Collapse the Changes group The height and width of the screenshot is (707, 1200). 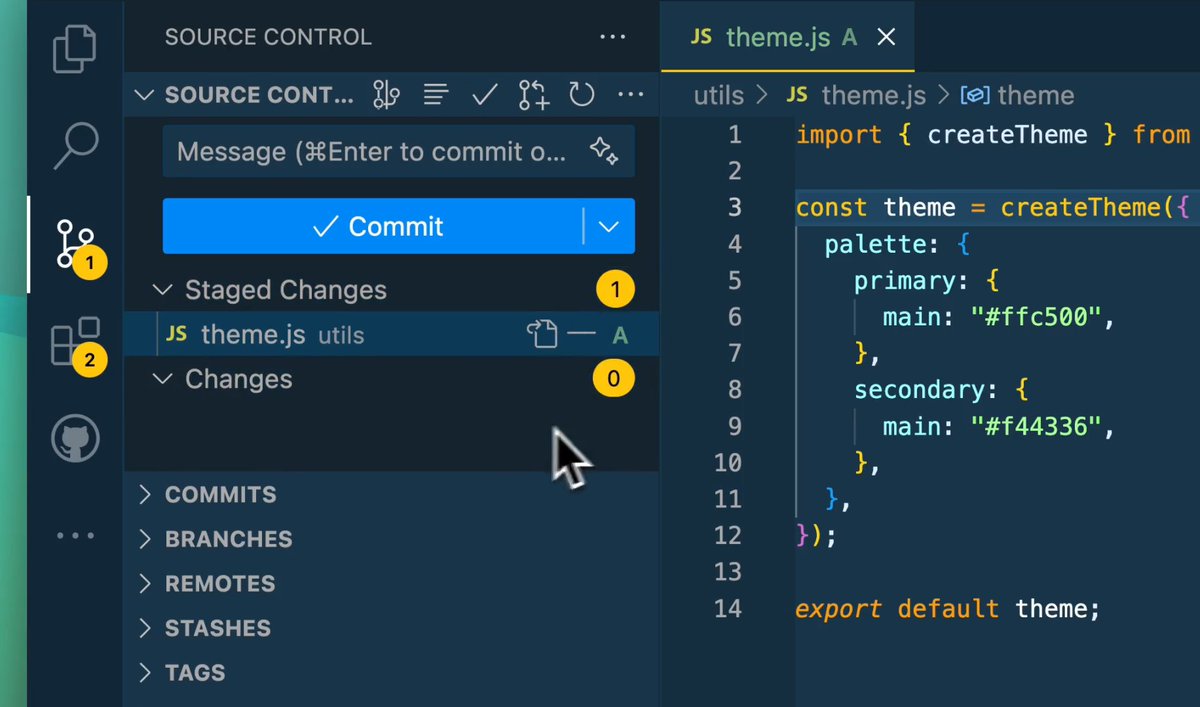point(162,379)
